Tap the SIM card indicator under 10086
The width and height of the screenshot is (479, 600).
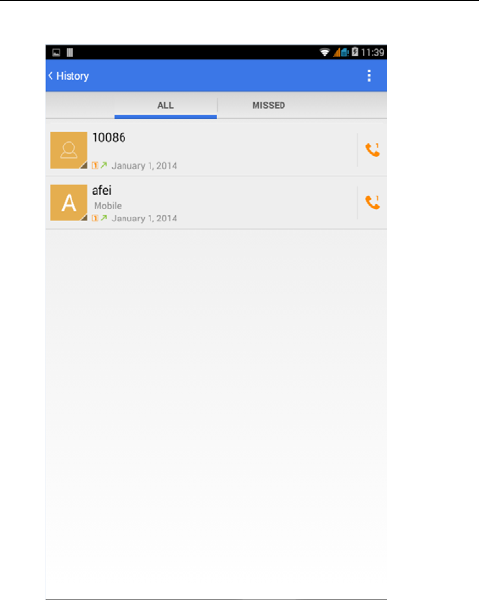tap(95, 166)
